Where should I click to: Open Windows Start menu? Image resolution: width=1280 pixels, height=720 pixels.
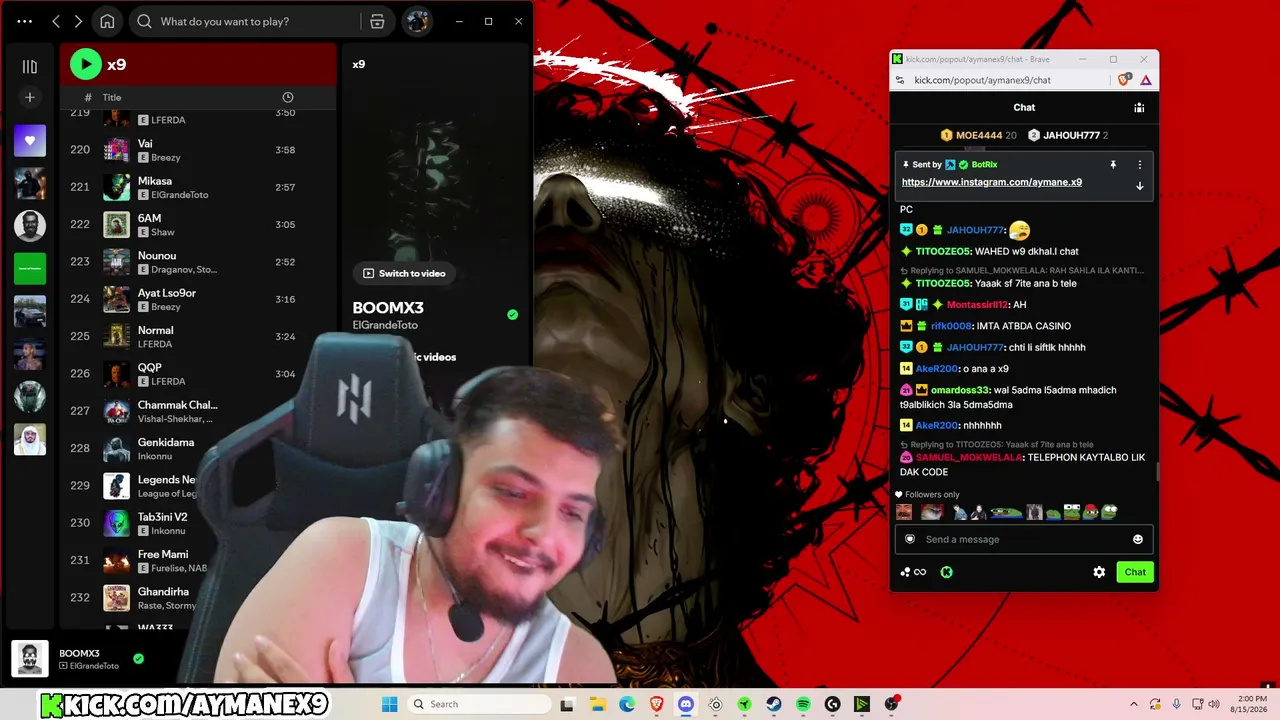coord(390,704)
